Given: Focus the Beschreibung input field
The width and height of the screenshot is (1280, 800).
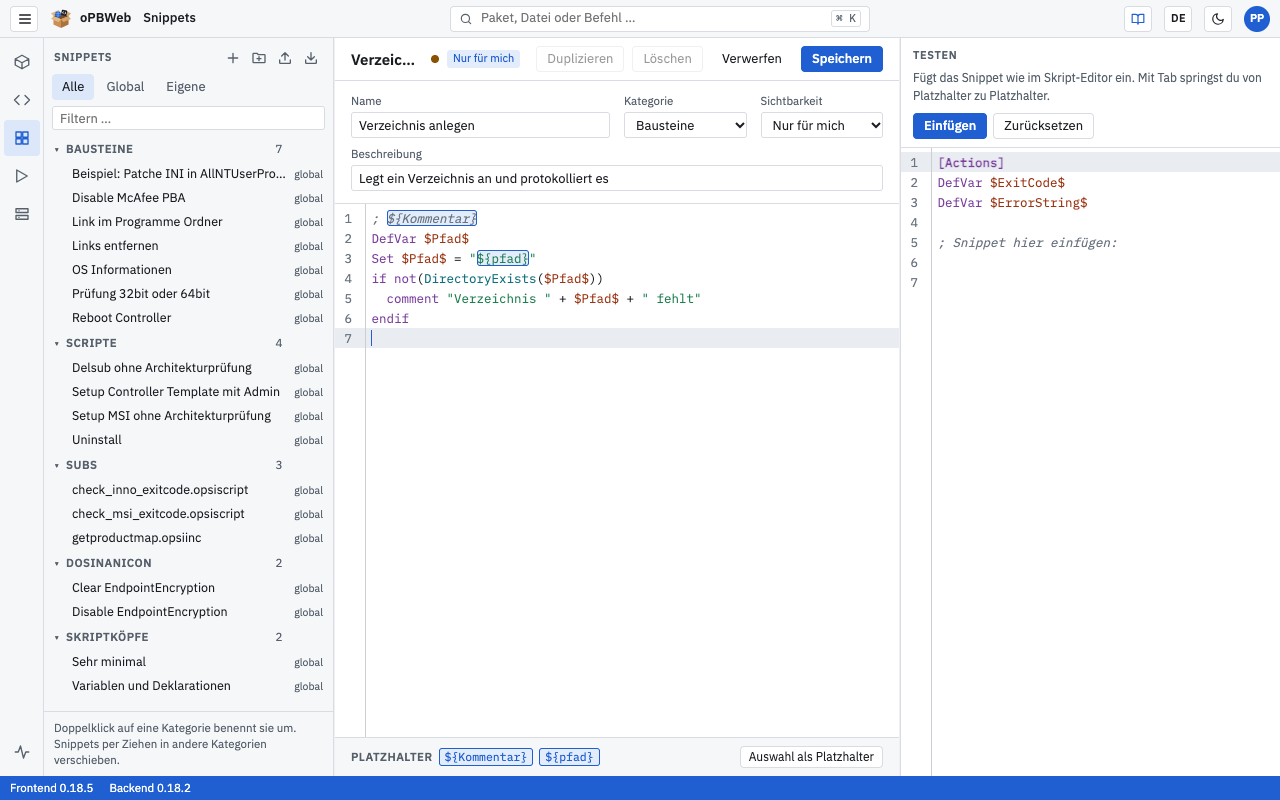Looking at the screenshot, I should click(617, 178).
